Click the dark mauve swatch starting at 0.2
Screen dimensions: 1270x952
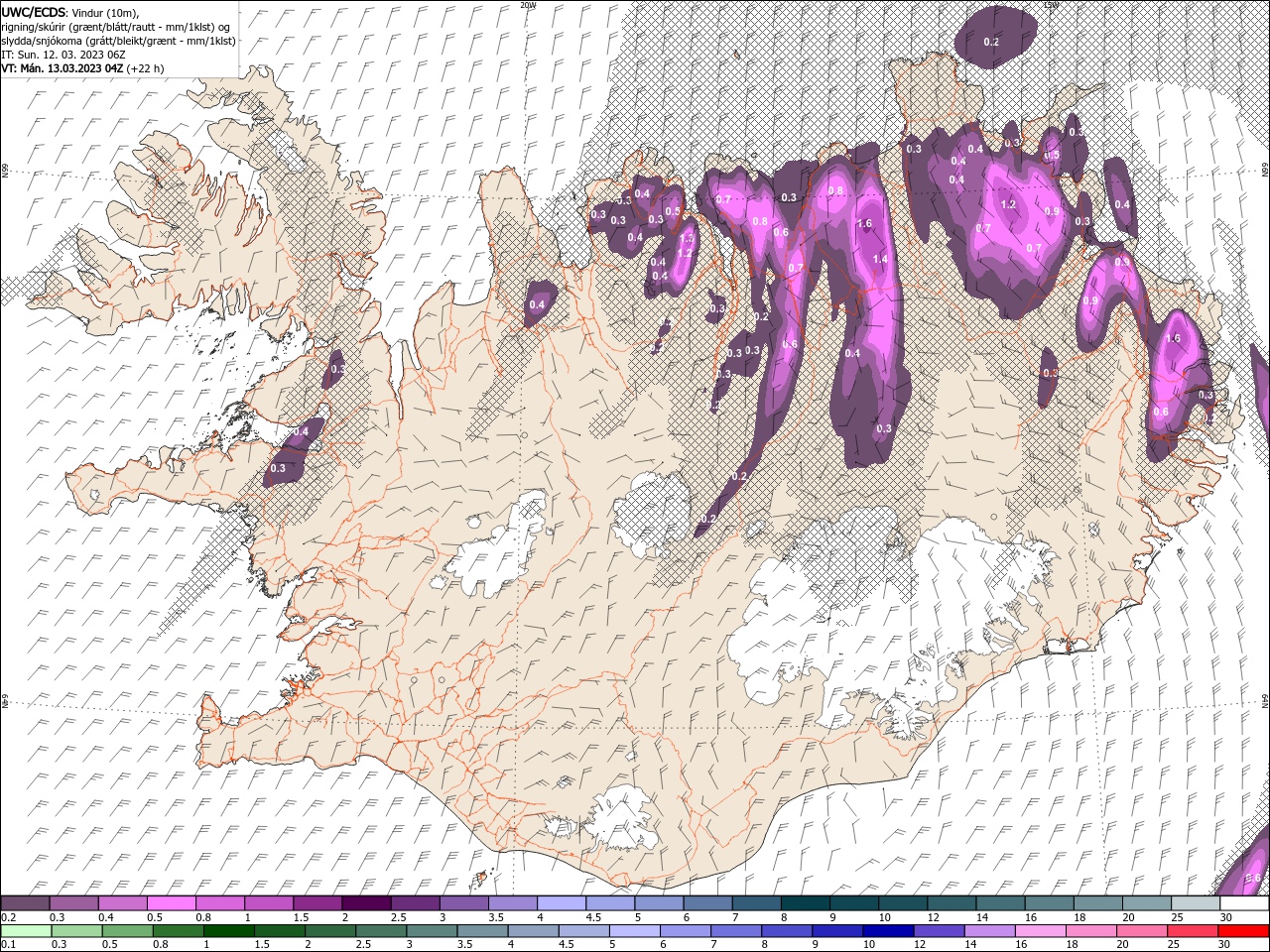[x=26, y=903]
